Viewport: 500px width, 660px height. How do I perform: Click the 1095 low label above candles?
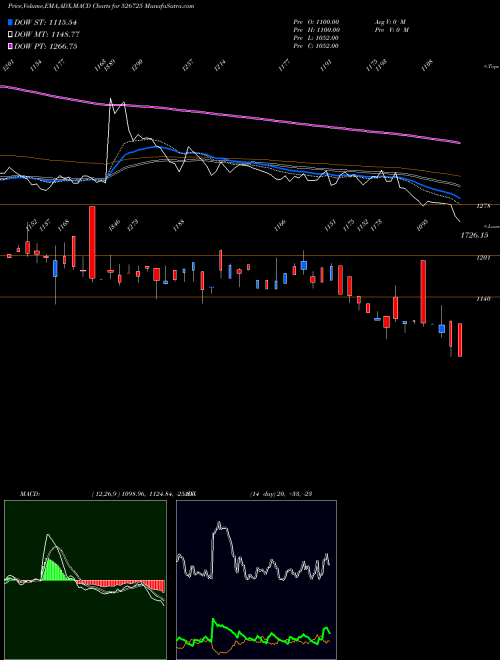[x=423, y=225]
